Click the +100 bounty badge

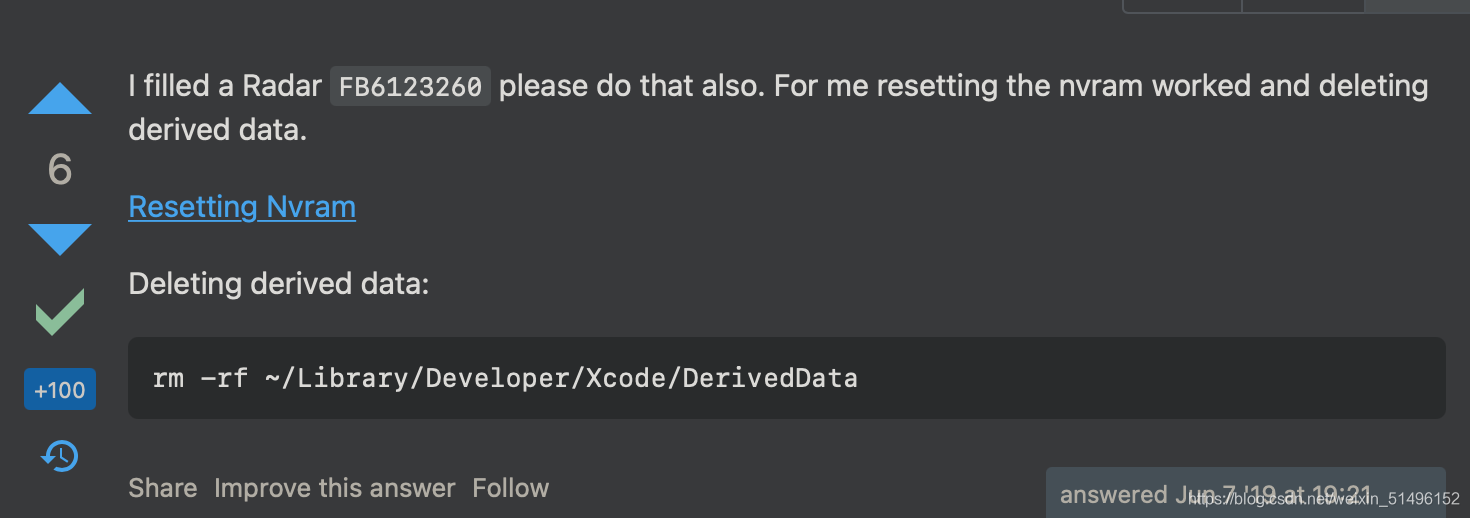(60, 390)
